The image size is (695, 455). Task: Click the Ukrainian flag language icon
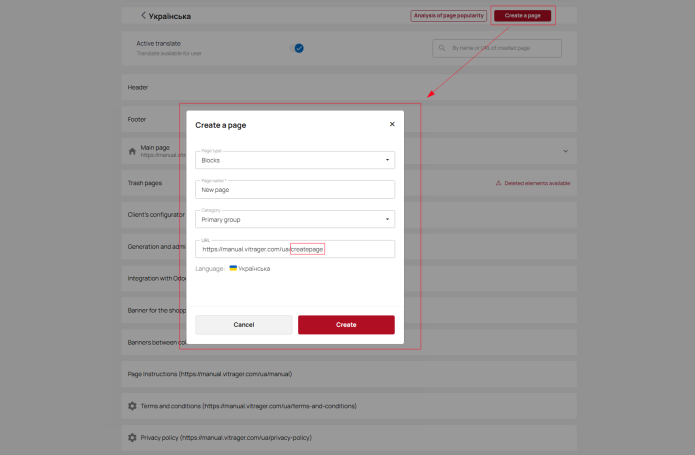pyautogui.click(x=233, y=268)
